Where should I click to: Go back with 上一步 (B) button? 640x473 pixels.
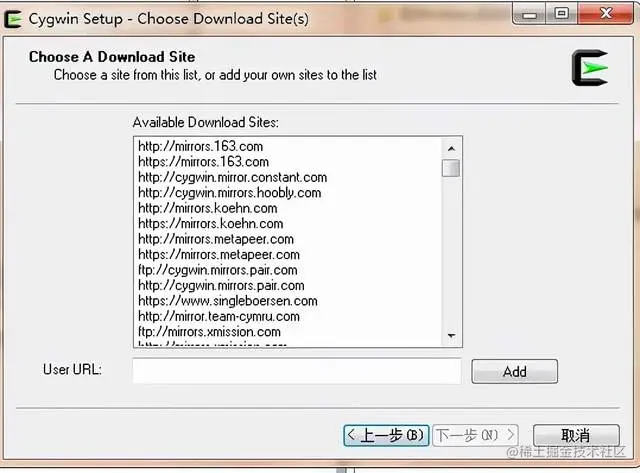[x=386, y=435]
